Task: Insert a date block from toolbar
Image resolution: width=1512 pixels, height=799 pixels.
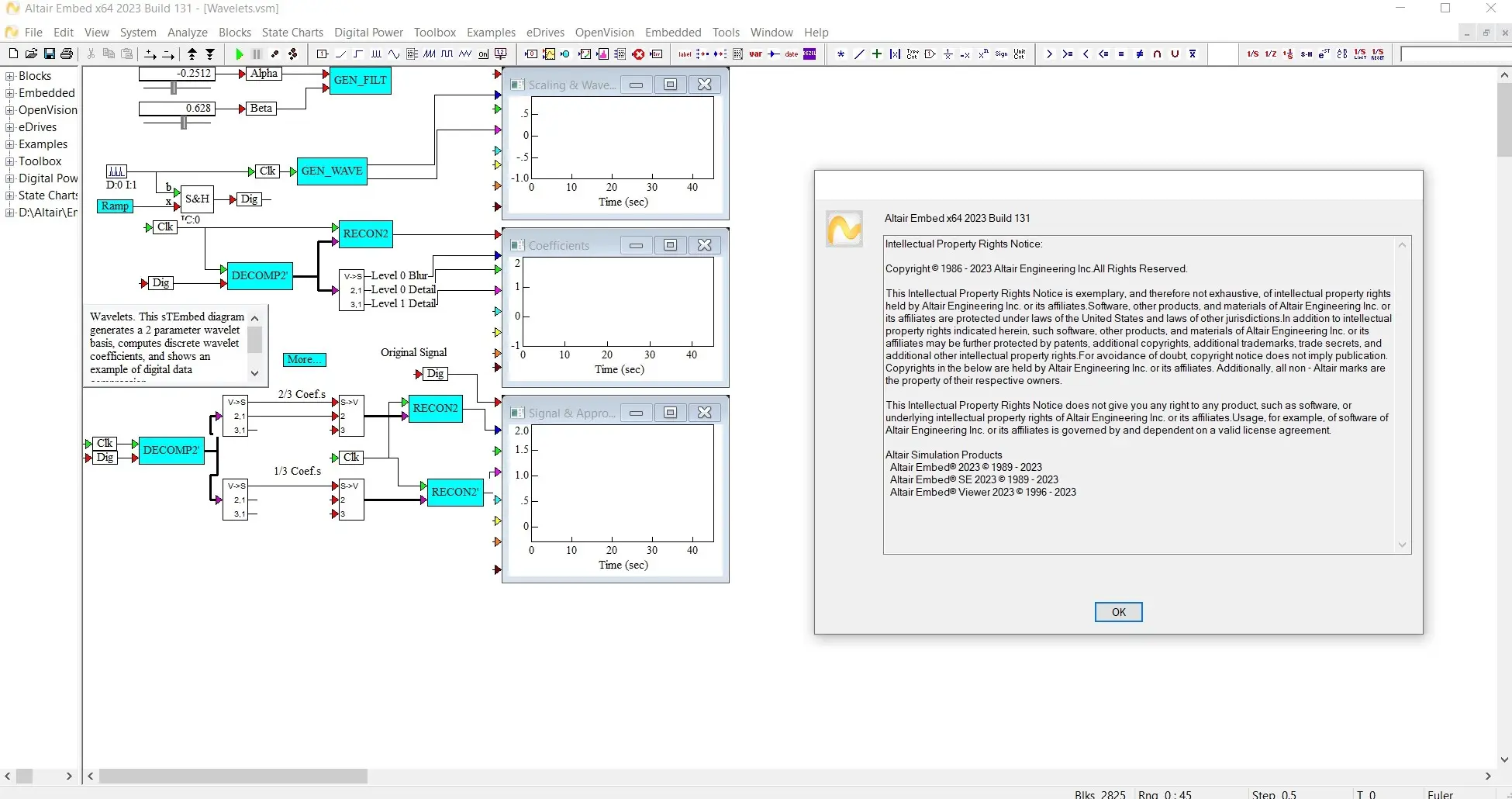Action: point(791,54)
